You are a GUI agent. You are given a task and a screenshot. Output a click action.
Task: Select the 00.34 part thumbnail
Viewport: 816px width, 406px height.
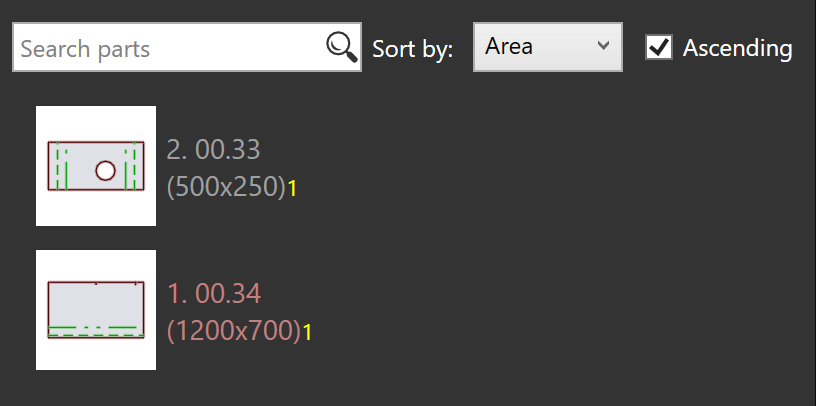tap(96, 310)
